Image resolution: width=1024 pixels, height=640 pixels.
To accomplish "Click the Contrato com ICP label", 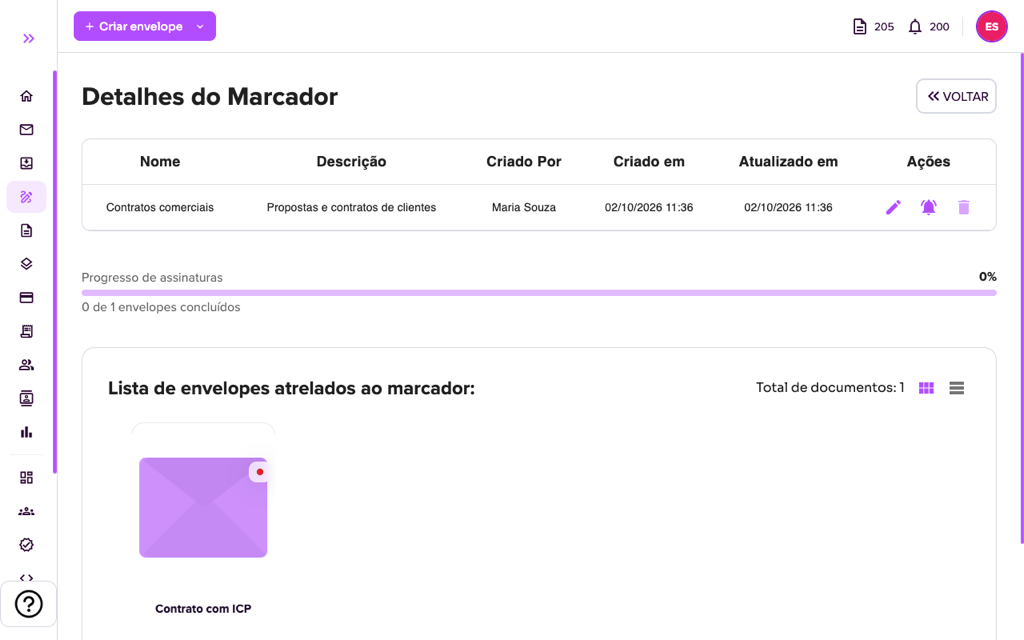I will pos(203,609).
